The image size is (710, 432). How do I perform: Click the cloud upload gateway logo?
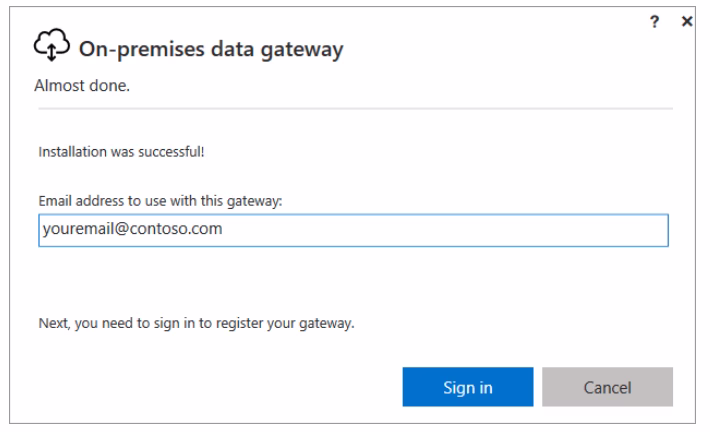tap(52, 45)
